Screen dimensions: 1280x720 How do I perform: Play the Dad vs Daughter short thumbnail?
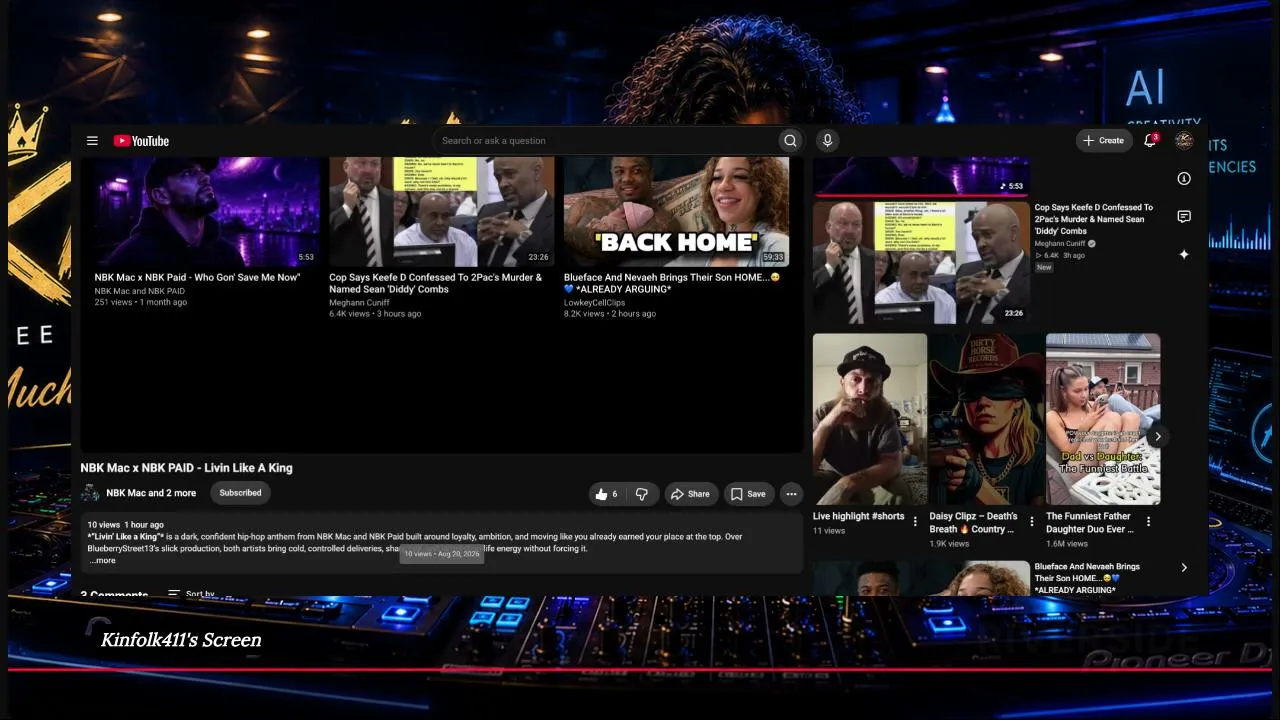click(1103, 419)
